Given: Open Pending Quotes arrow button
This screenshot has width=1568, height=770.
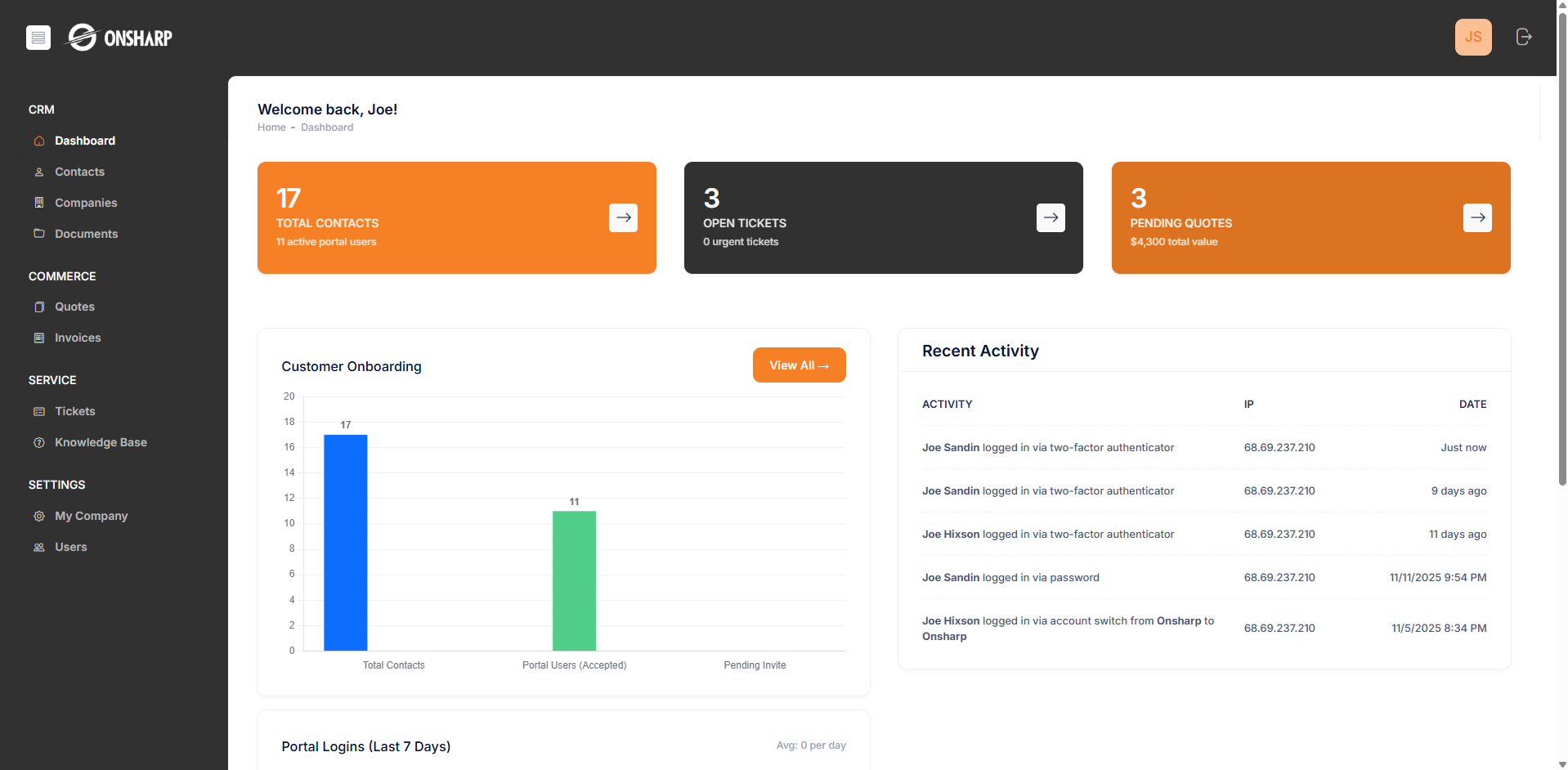Looking at the screenshot, I should [1476, 217].
